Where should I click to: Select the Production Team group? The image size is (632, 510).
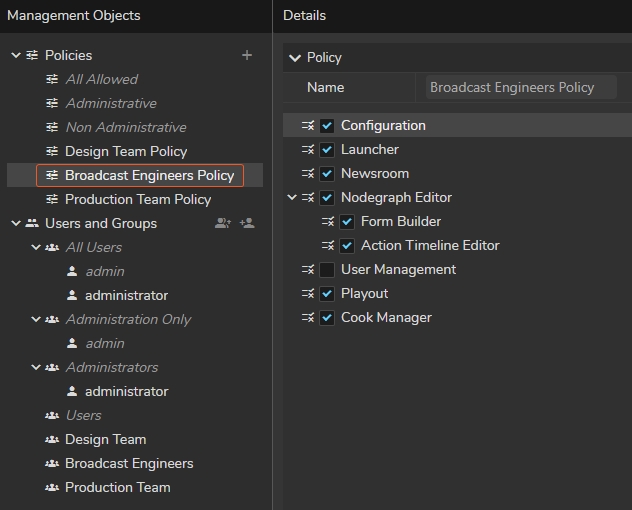click(x=117, y=487)
